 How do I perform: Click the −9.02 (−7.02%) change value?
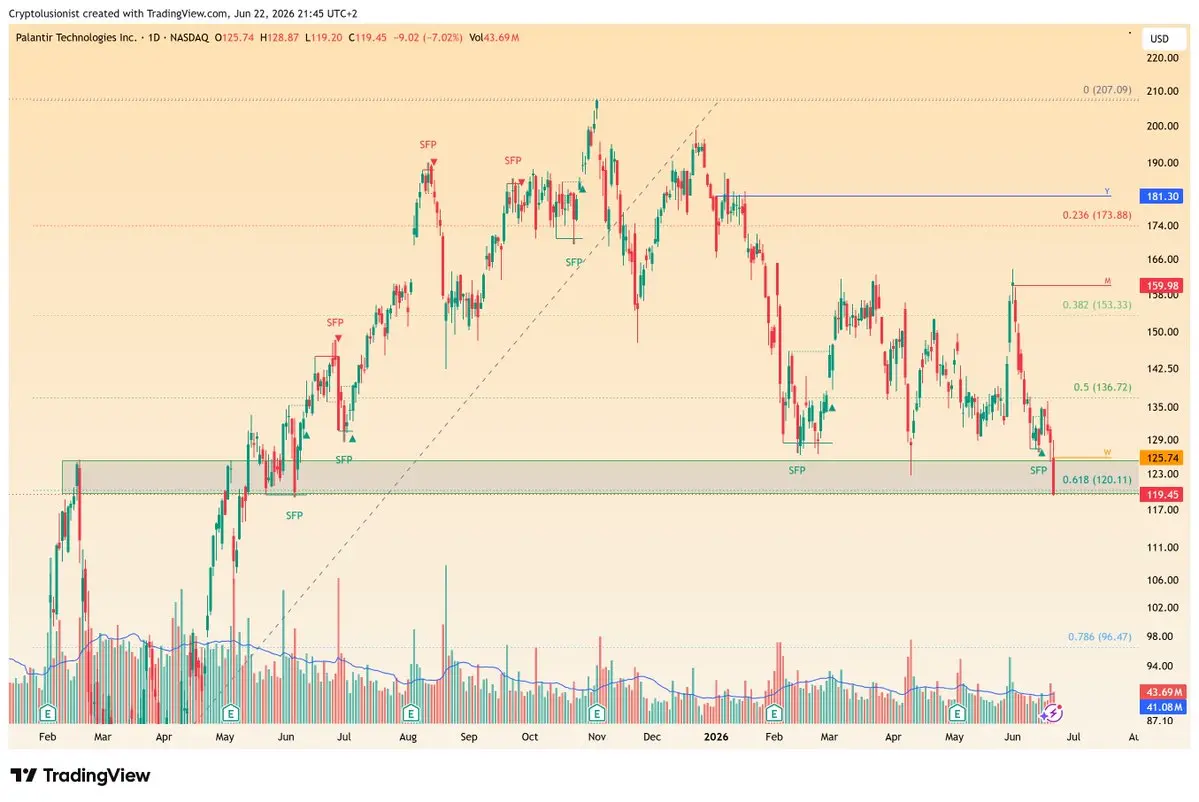(428, 37)
